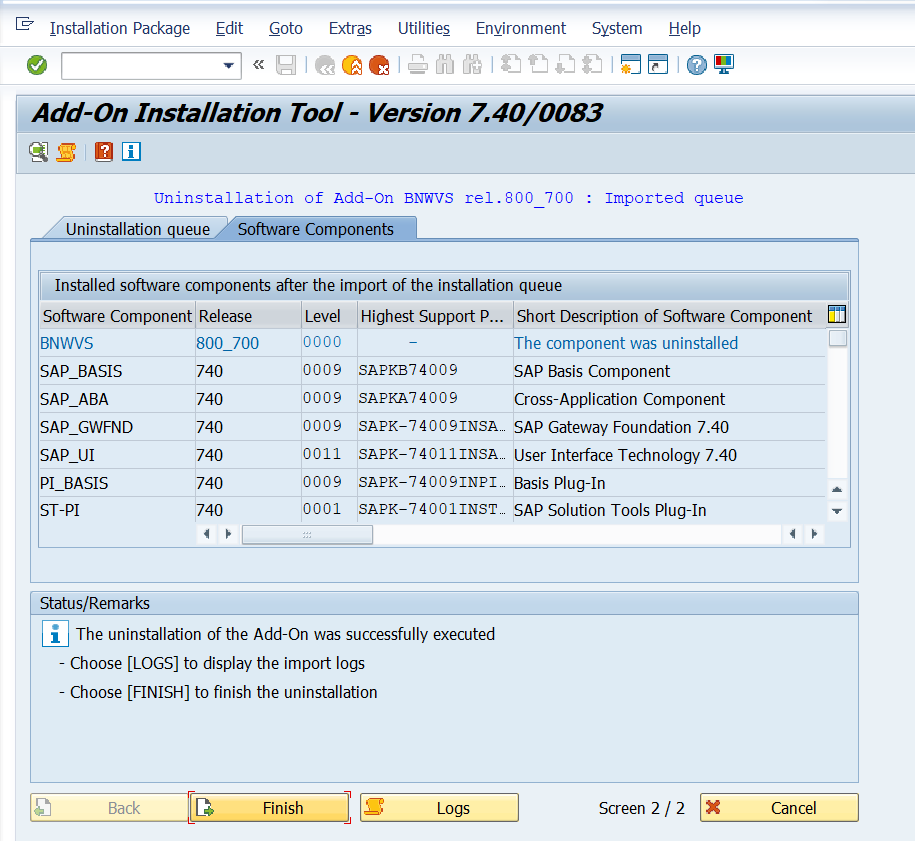Viewport: 915px width, 841px height.
Task: Click the table's horizontal scrollbar thumb
Action: 307,535
